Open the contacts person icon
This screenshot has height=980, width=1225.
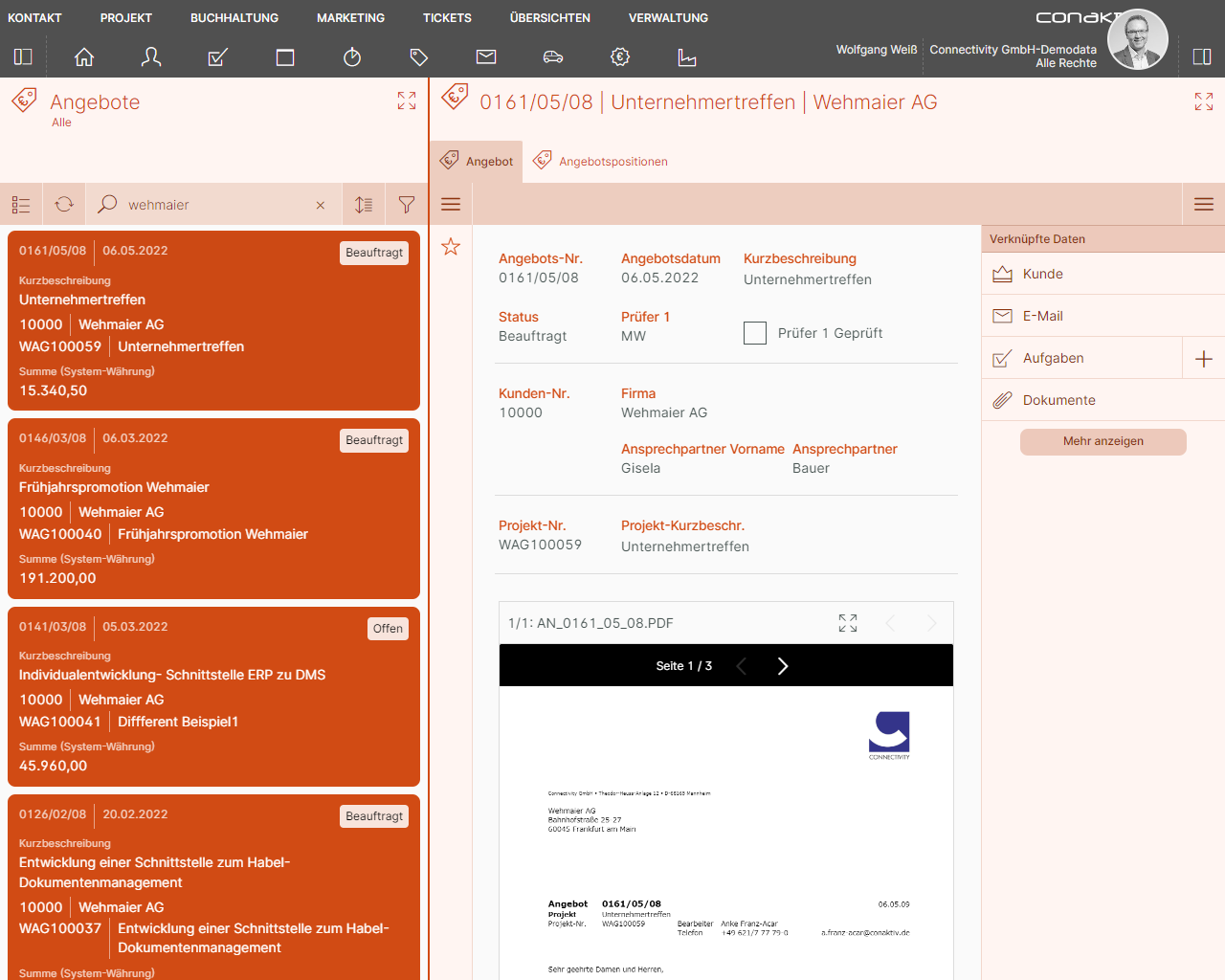pos(151,57)
